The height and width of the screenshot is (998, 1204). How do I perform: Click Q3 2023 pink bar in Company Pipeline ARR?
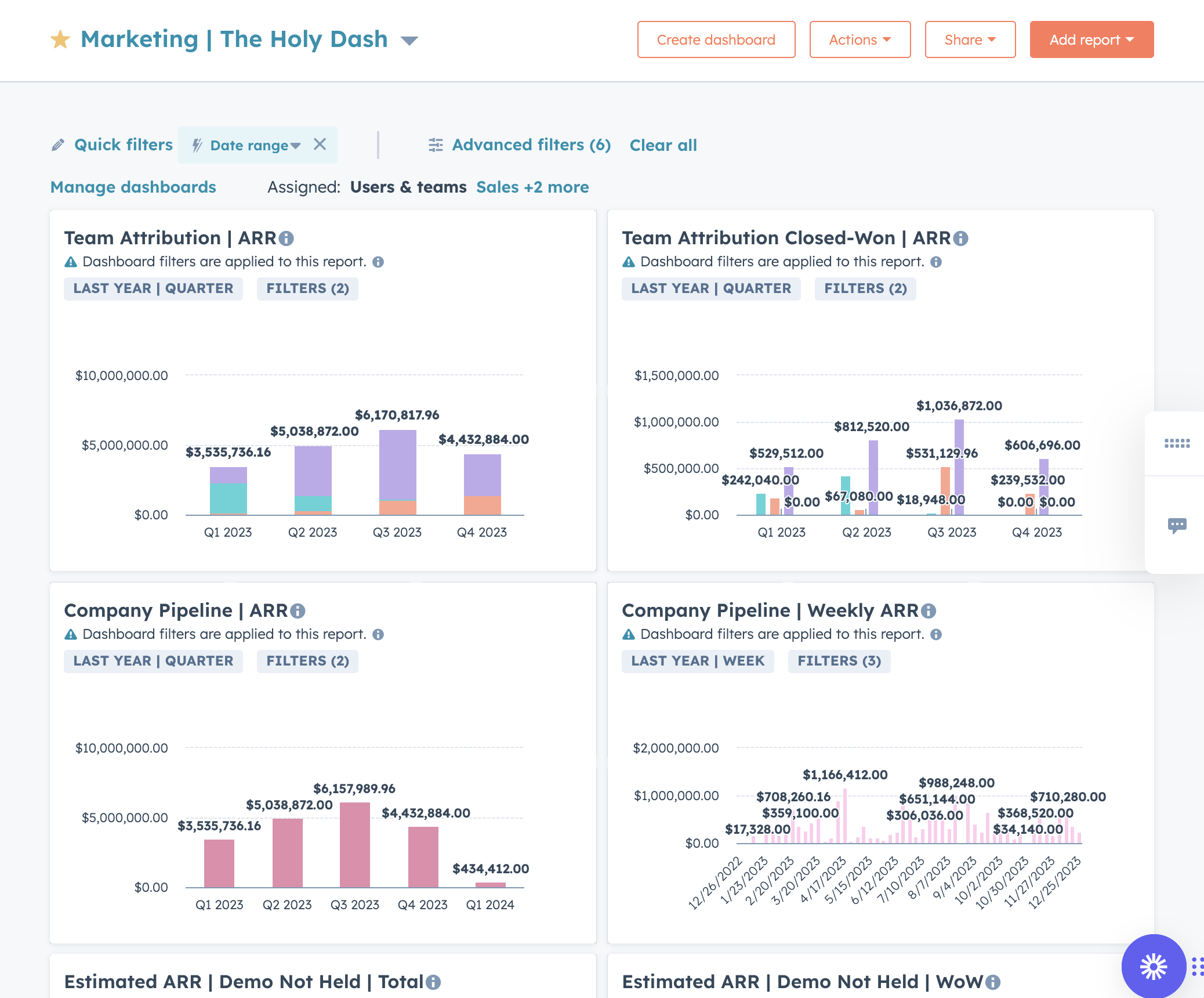click(355, 845)
